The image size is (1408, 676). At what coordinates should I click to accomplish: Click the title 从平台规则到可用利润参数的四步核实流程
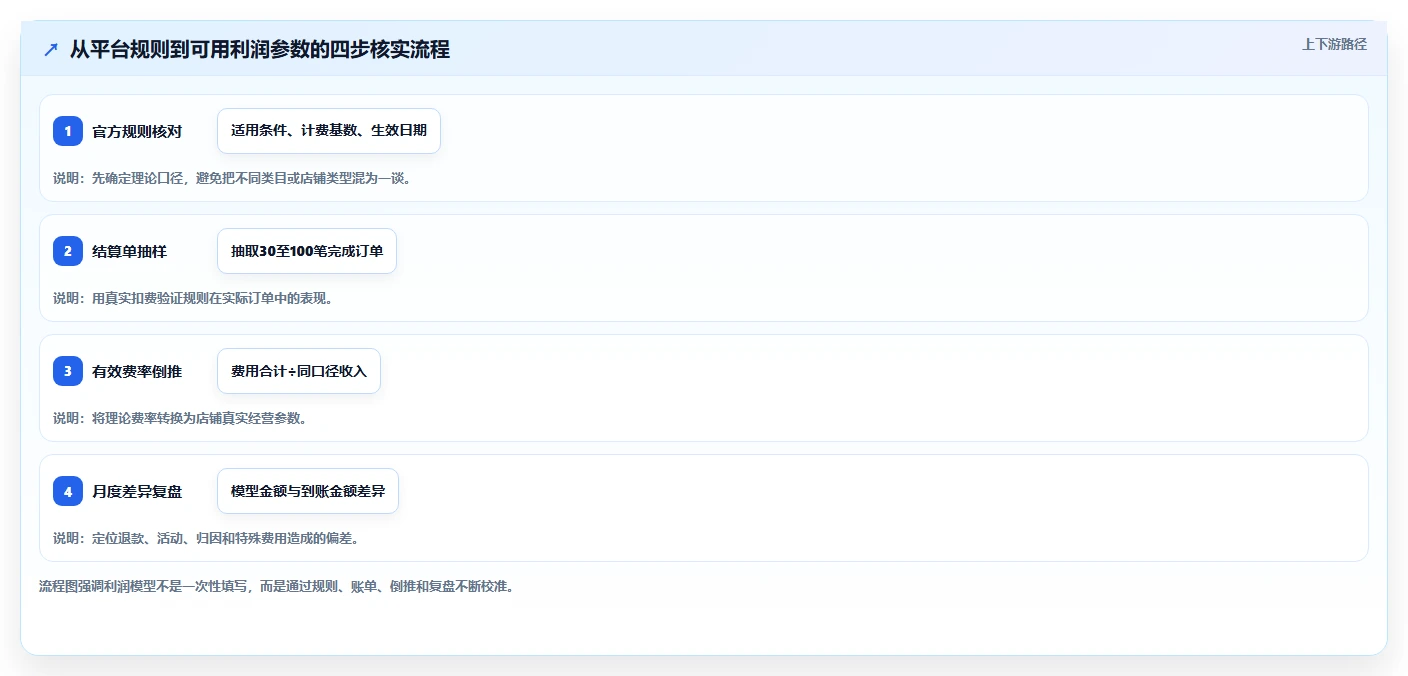pos(260,49)
